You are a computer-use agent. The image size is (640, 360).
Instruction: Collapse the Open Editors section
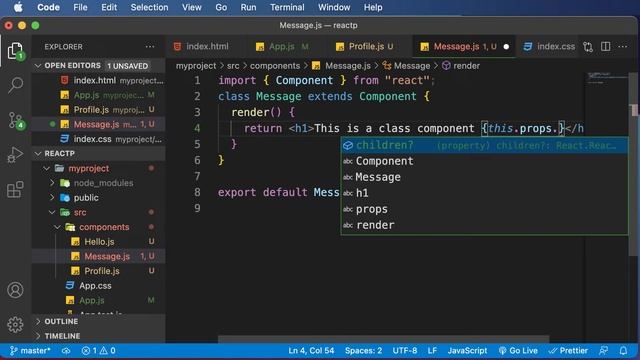[x=38, y=66]
